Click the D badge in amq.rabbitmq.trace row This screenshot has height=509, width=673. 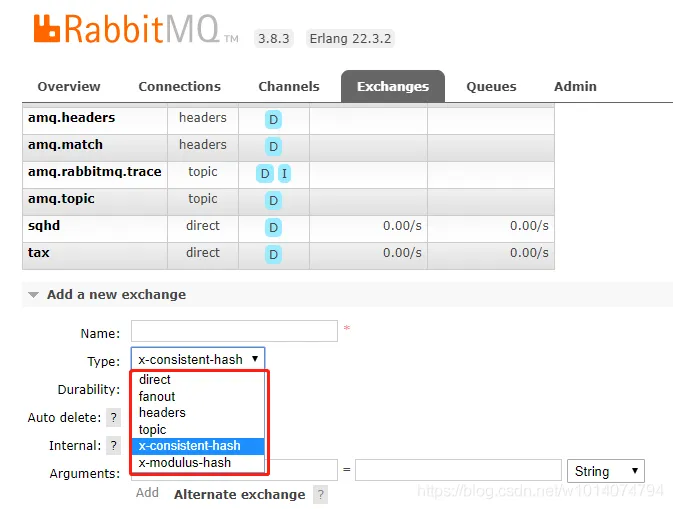pos(265,174)
